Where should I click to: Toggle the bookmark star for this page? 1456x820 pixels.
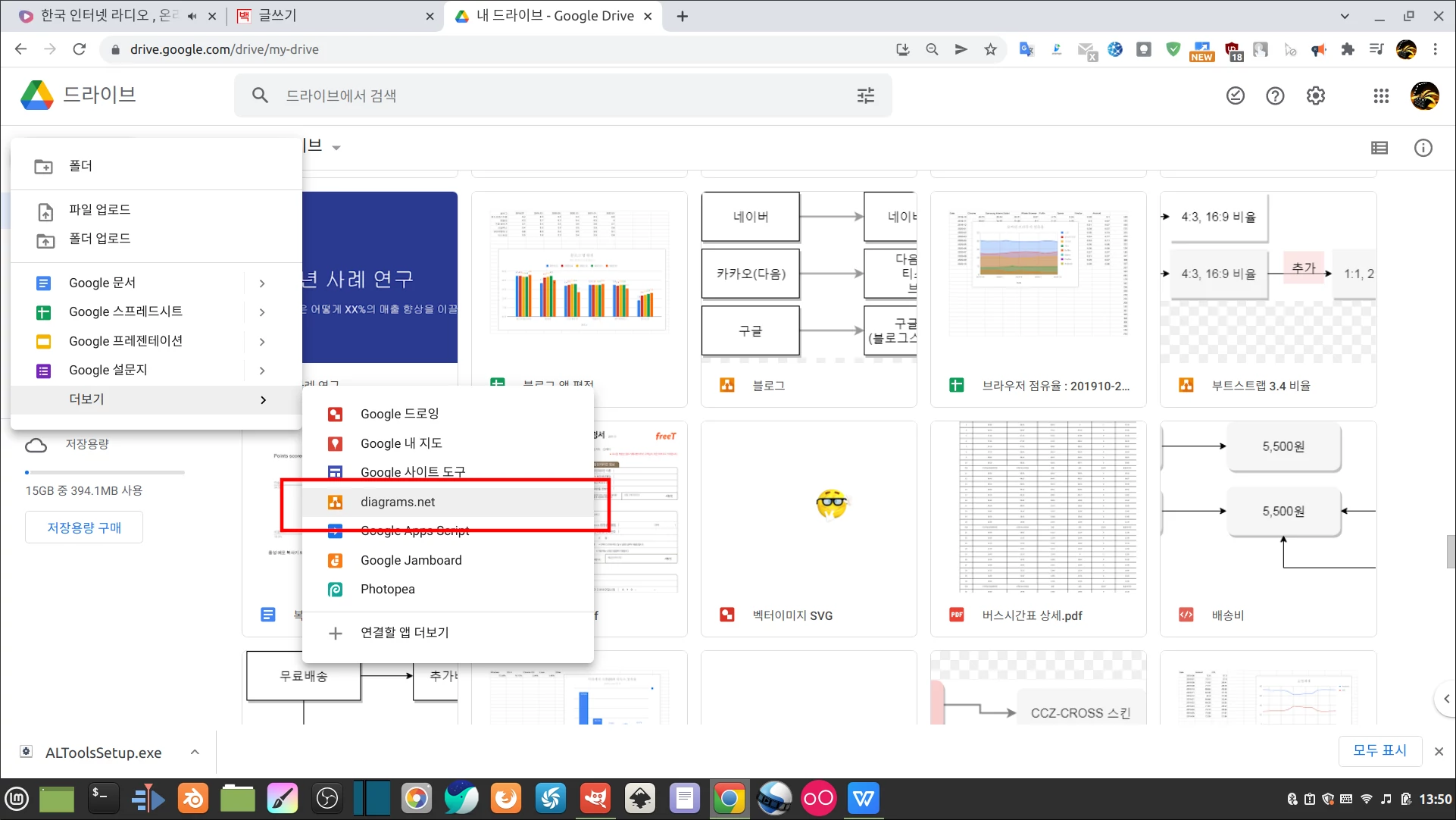coord(989,49)
